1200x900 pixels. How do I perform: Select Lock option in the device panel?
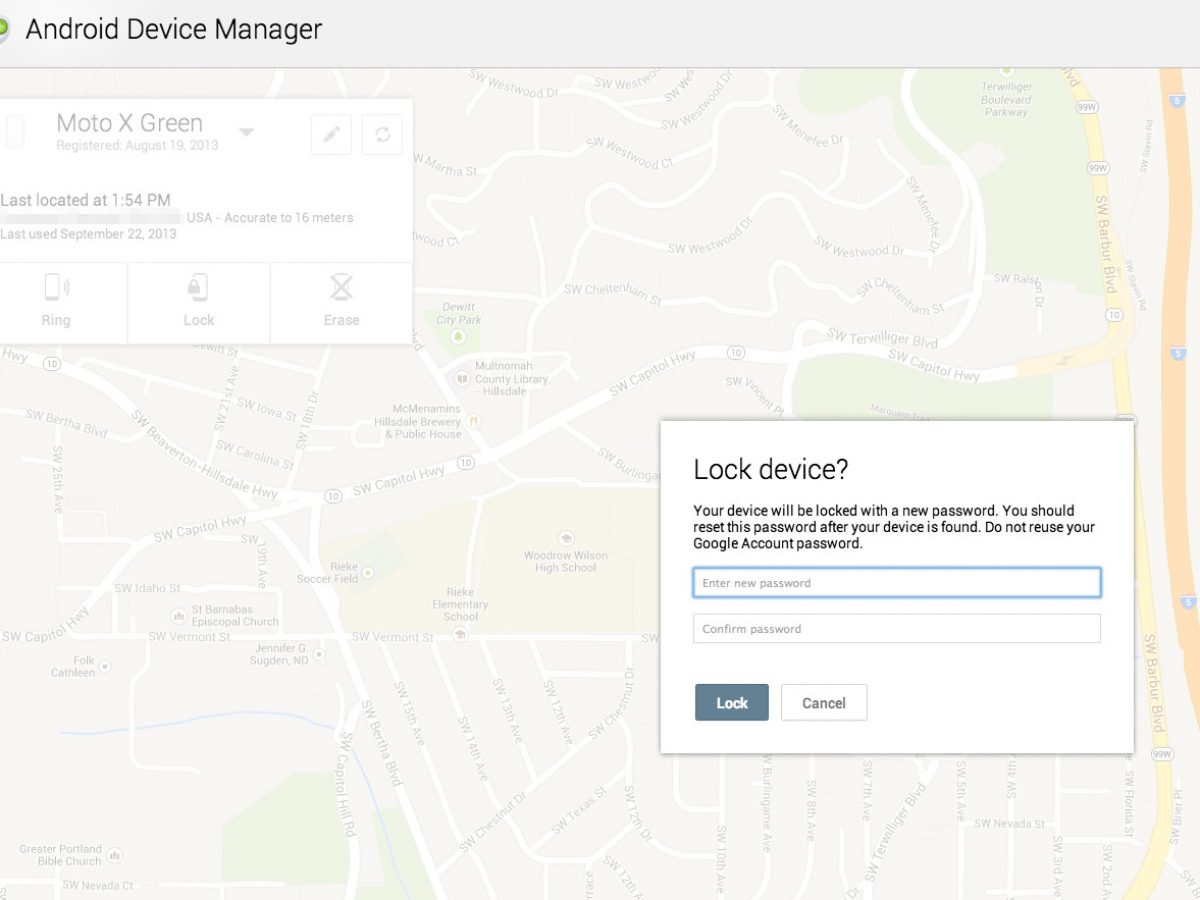tap(198, 302)
